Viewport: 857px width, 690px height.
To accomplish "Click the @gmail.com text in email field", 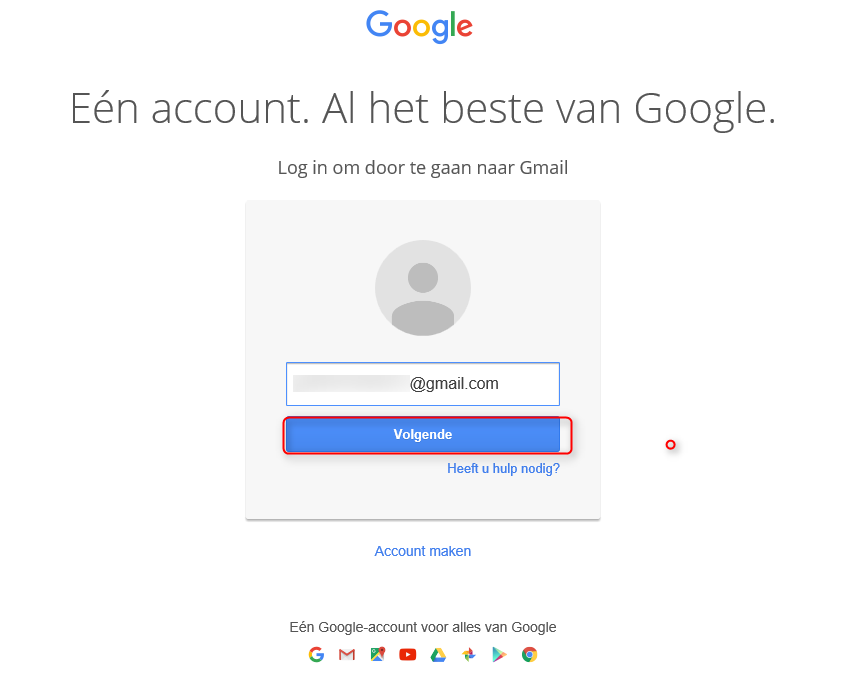I will (x=454, y=384).
